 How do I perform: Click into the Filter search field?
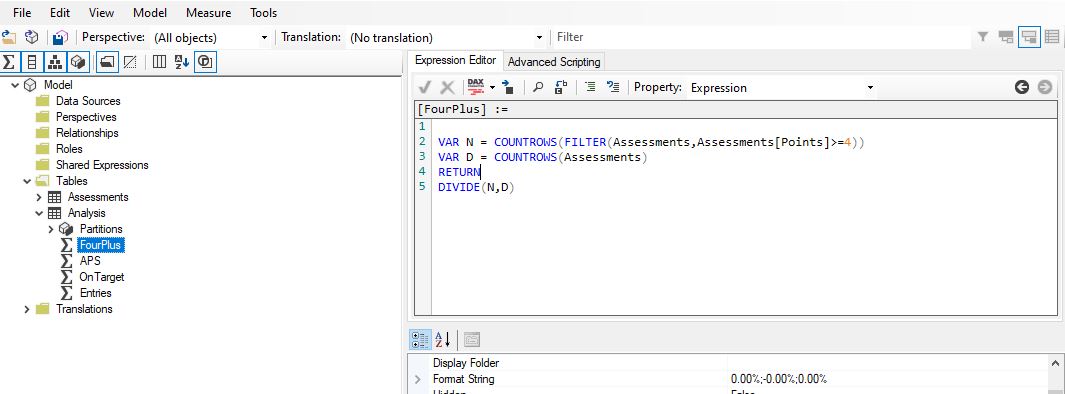pyautogui.click(x=761, y=37)
